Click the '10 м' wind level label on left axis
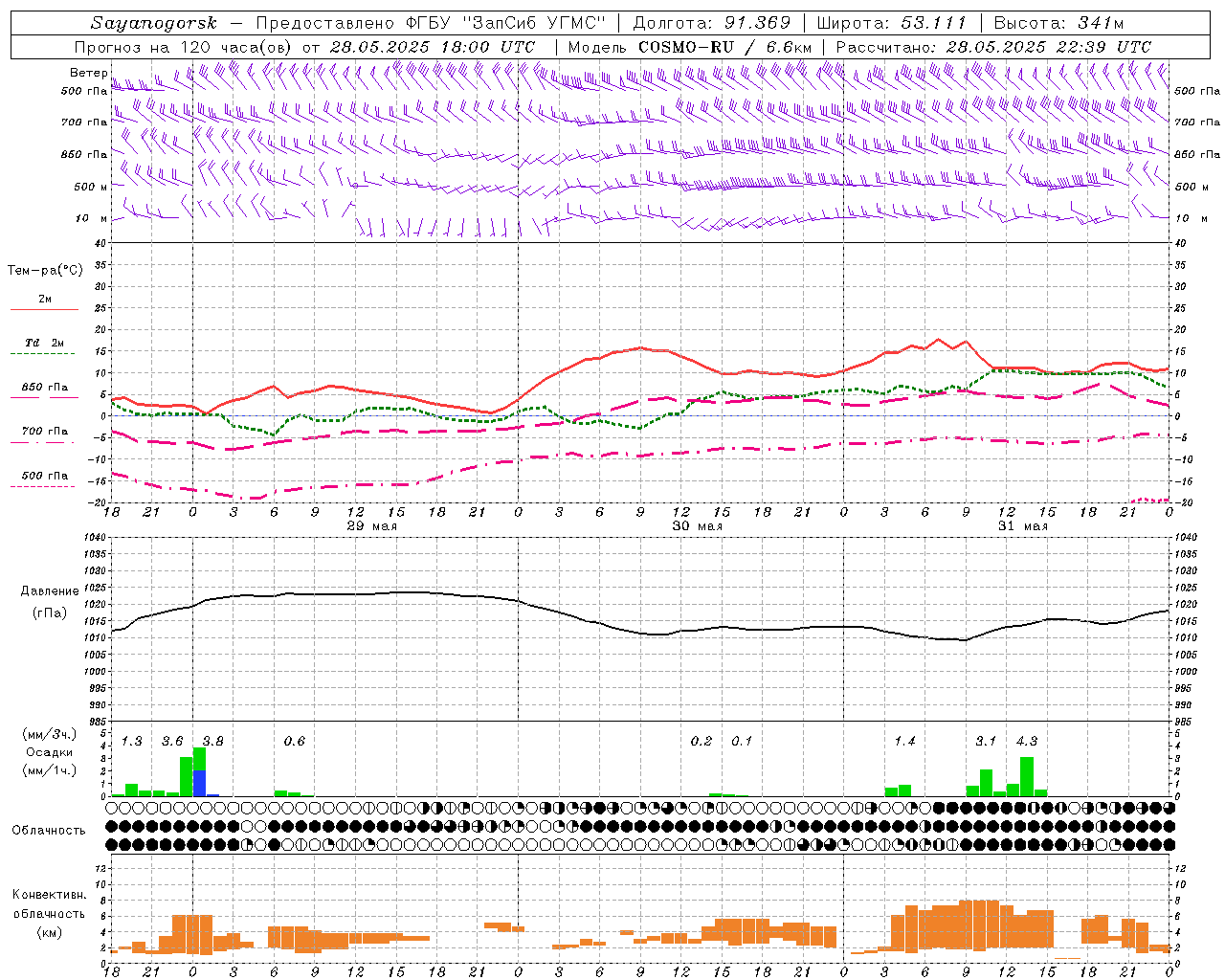Viewport: 1225px width, 980px height. 92,218
